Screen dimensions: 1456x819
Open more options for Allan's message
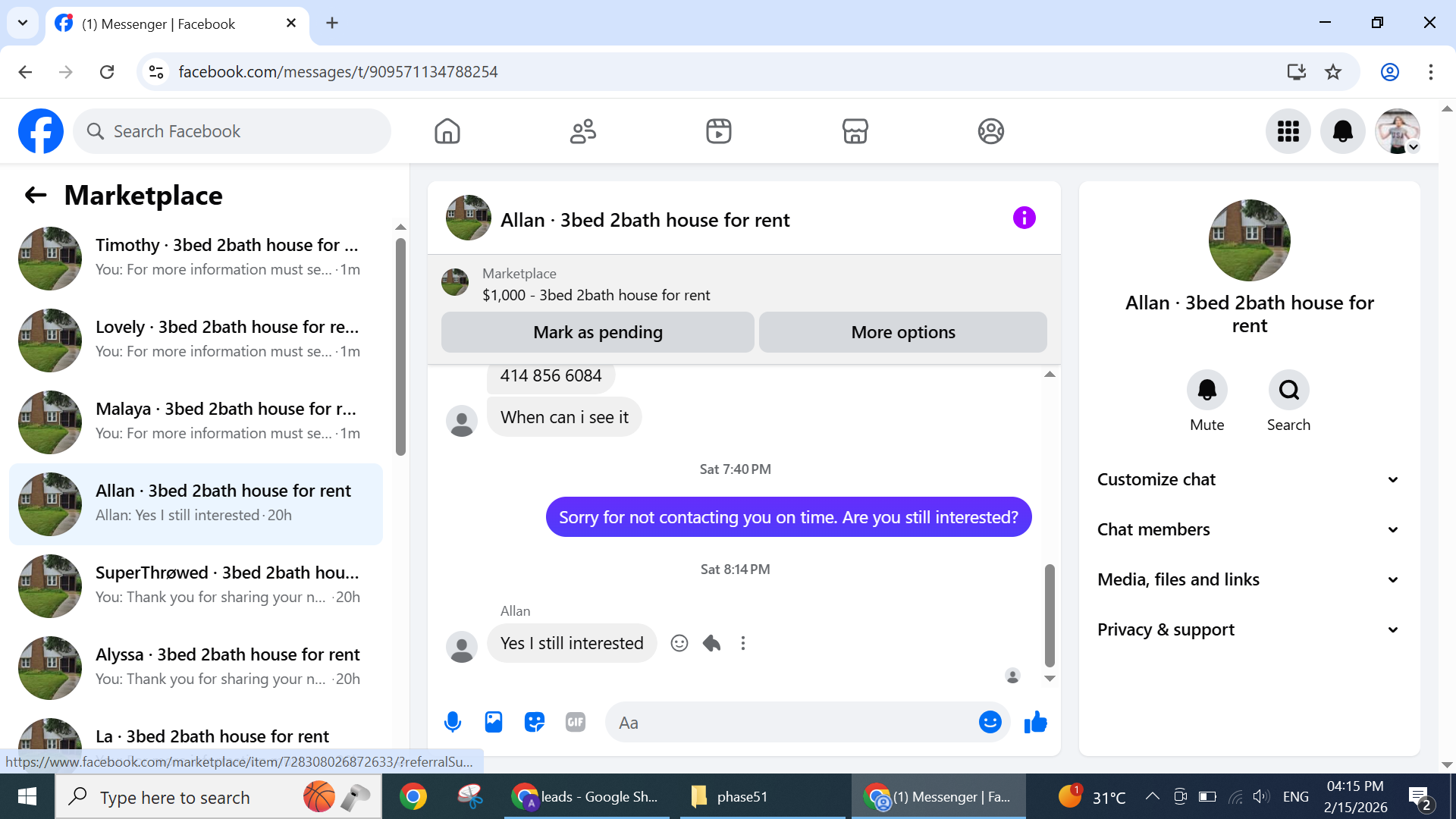743,643
